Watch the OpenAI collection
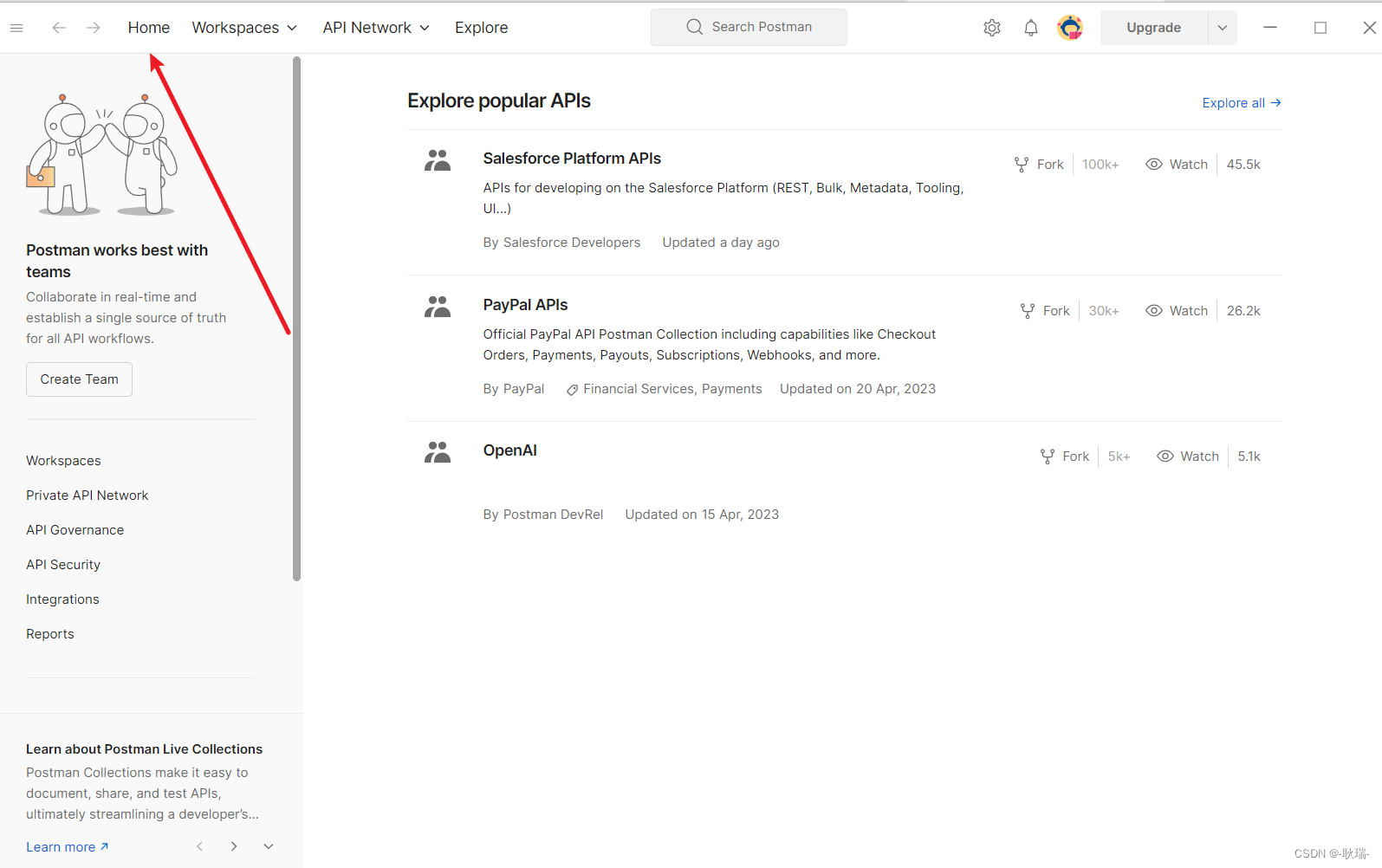The height and width of the screenshot is (868, 1382). pyautogui.click(x=1188, y=457)
